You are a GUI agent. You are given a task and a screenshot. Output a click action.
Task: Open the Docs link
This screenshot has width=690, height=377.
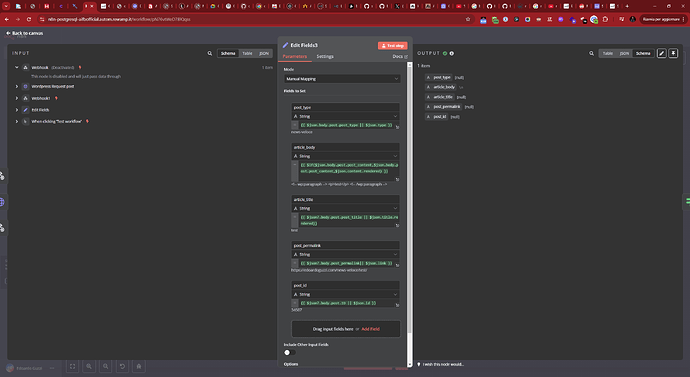click(400, 56)
